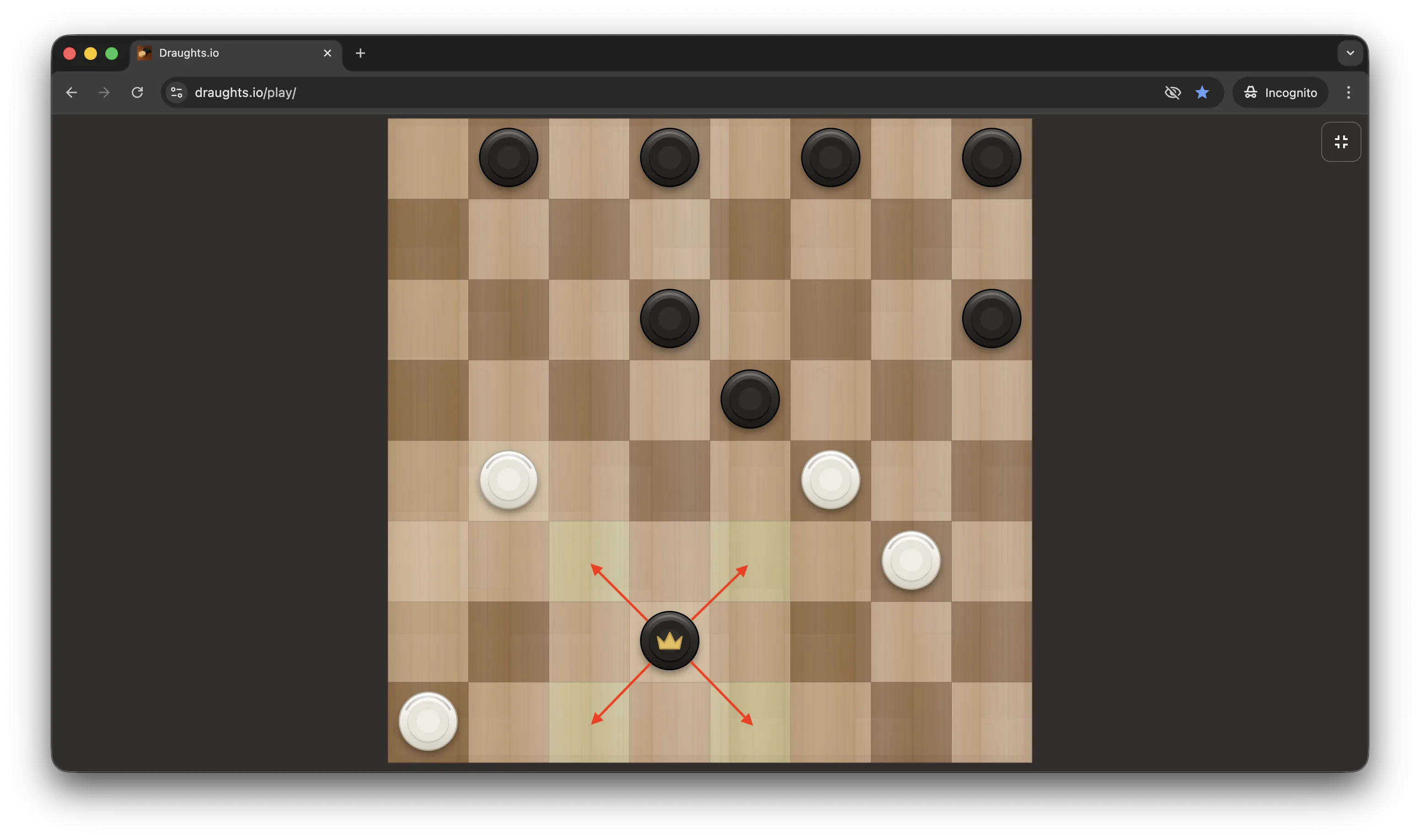
Task: Click the reload page icon
Action: [136, 92]
